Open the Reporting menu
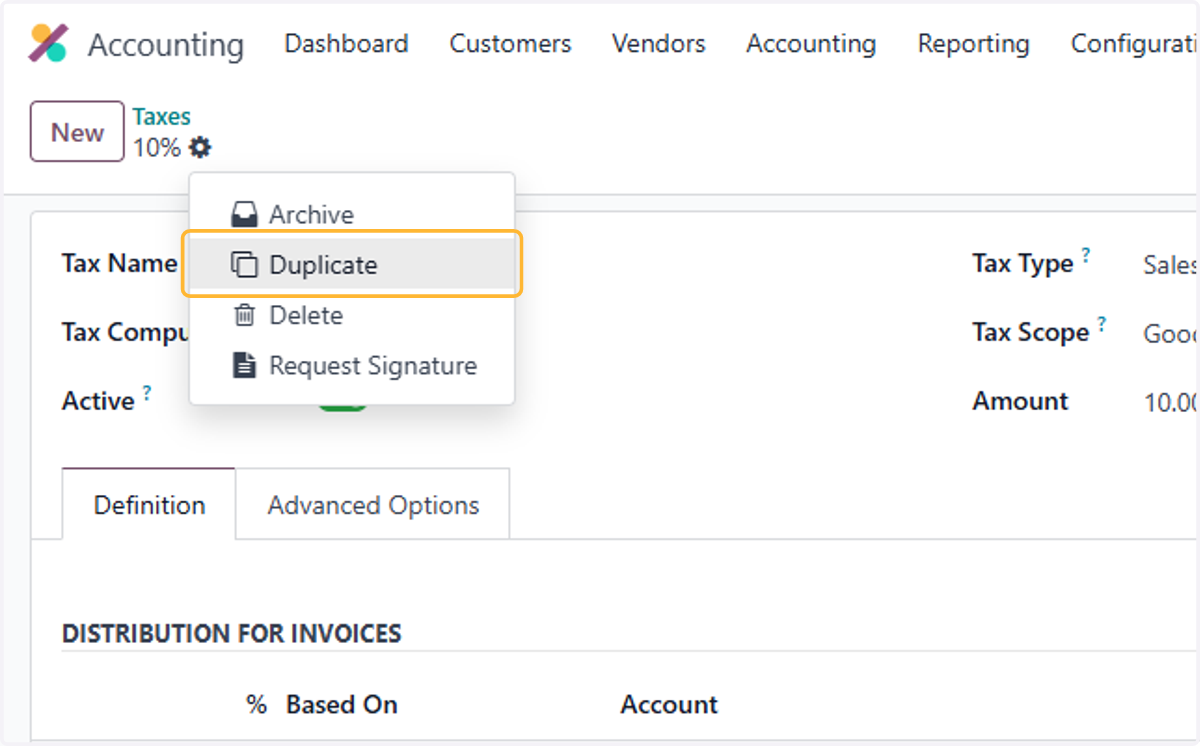The image size is (1200, 746). tap(973, 44)
